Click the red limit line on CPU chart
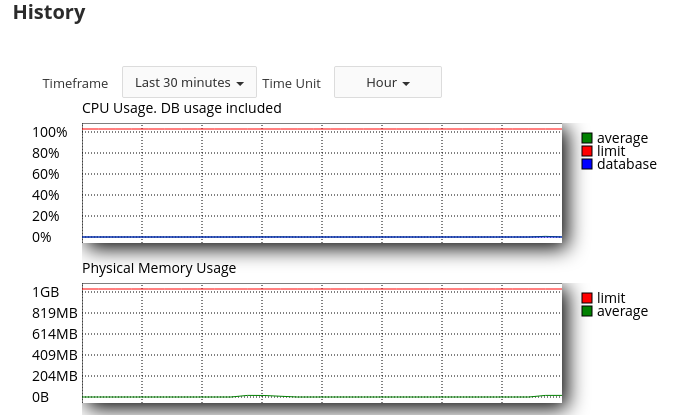This screenshot has height=415, width=700. click(x=322, y=129)
